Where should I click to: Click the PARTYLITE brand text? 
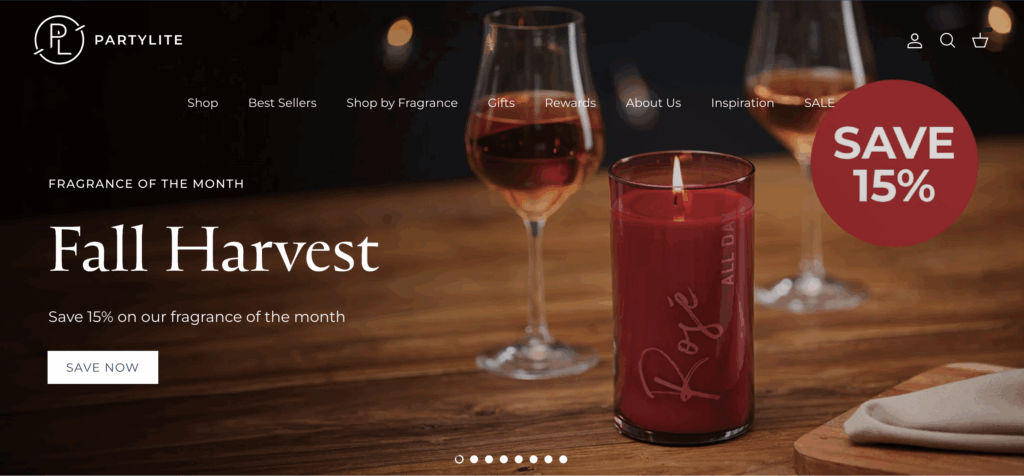pyautogui.click(x=138, y=40)
